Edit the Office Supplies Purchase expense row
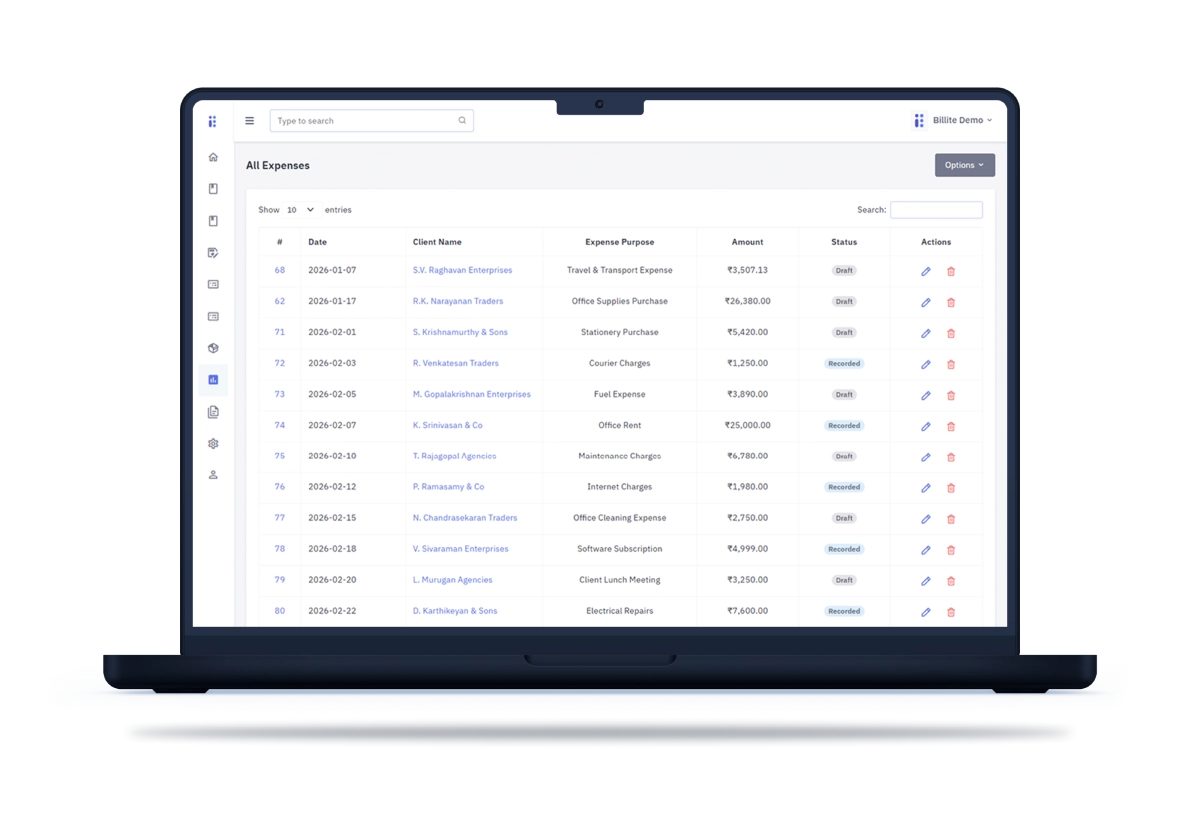The height and width of the screenshot is (814, 1200). [x=926, y=302]
